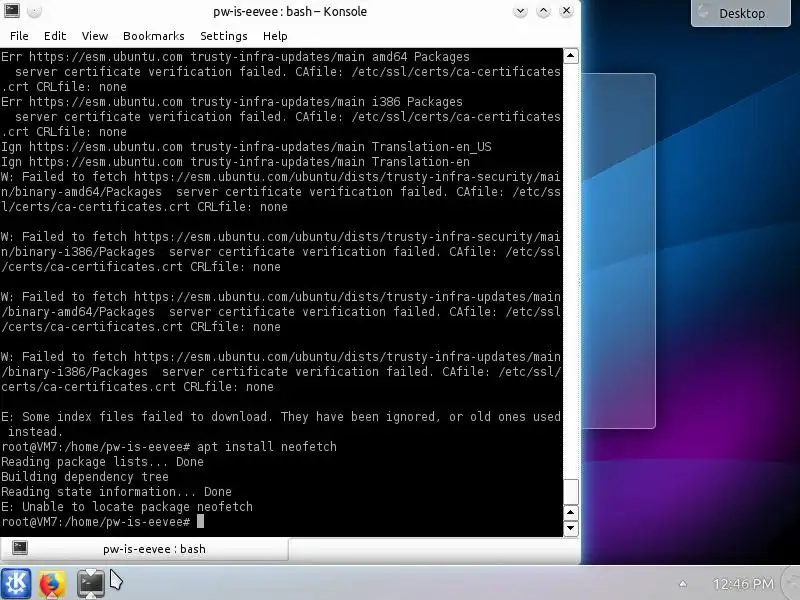Open the Help menu

[275, 36]
